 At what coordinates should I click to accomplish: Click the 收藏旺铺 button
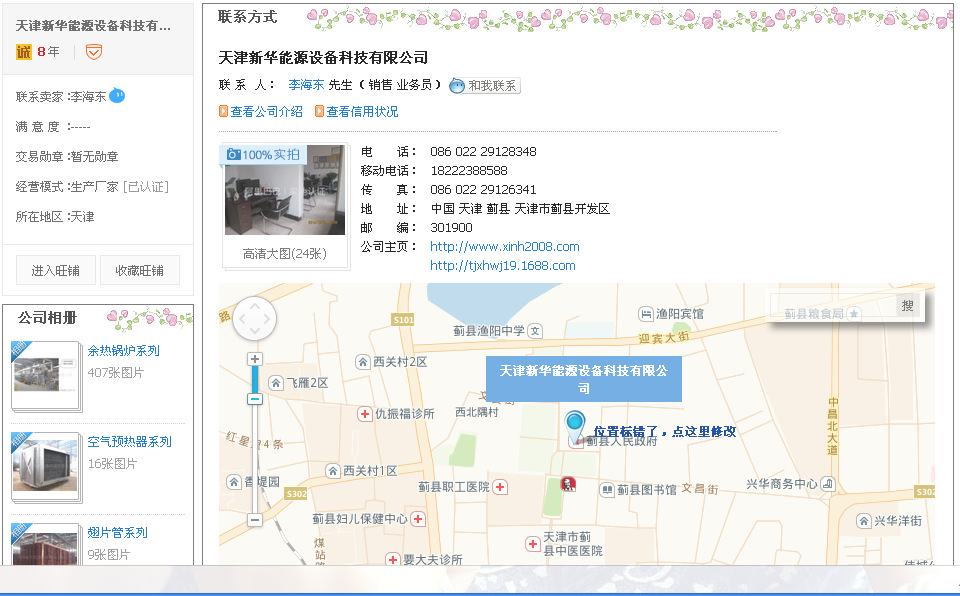tap(140, 270)
